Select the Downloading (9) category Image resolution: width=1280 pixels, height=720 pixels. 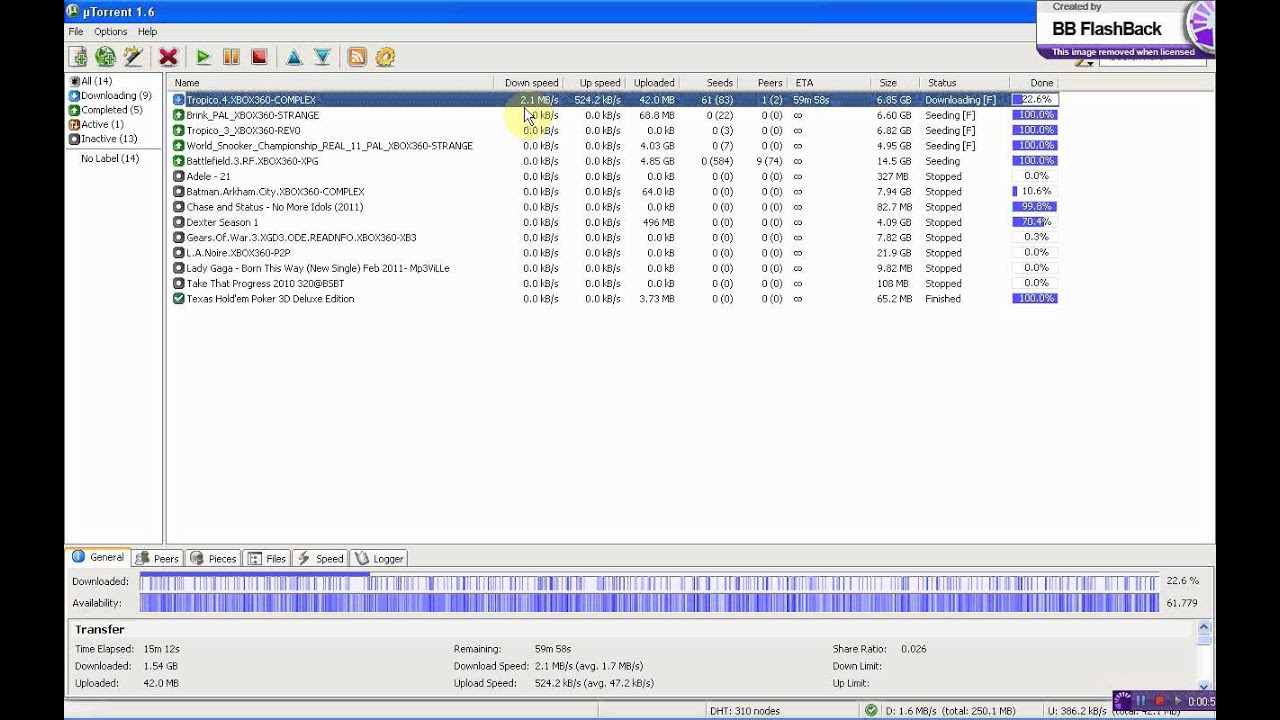tap(115, 96)
